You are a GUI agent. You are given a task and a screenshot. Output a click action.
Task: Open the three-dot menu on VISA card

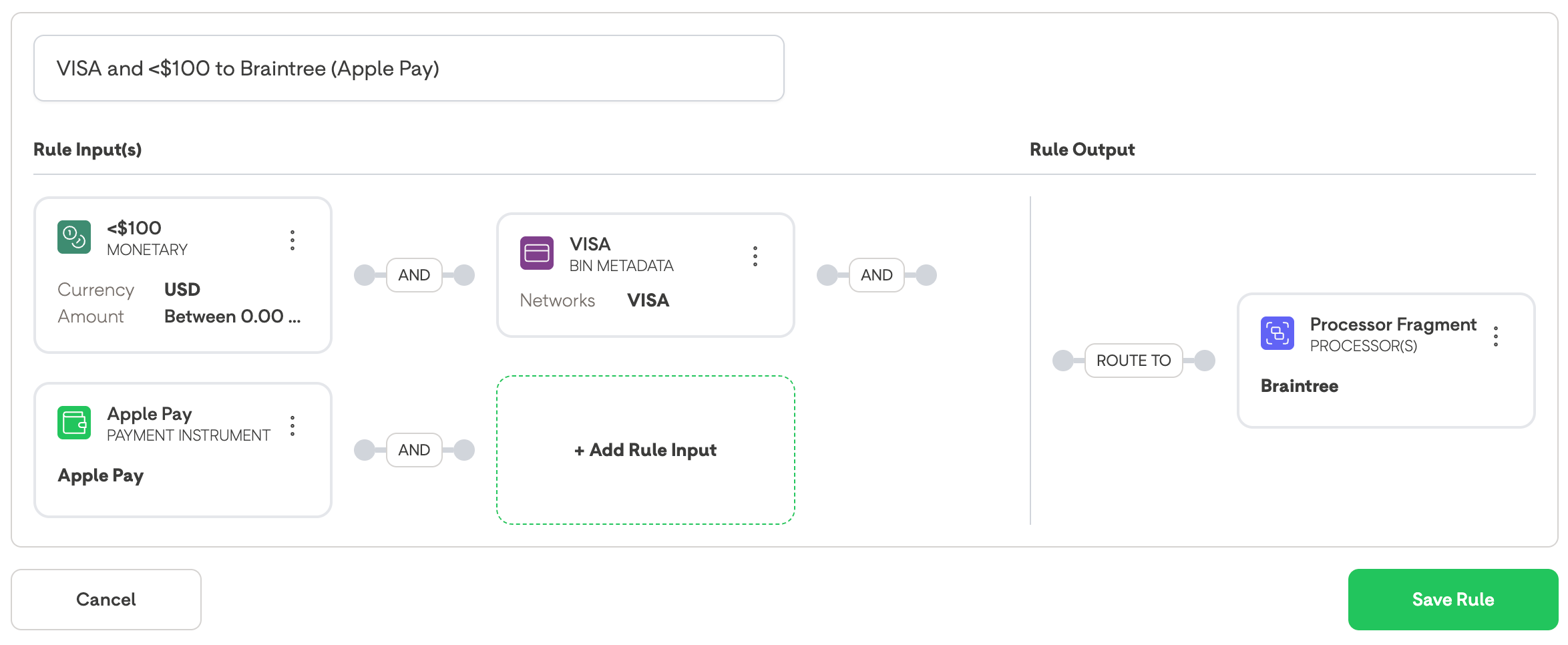(755, 256)
